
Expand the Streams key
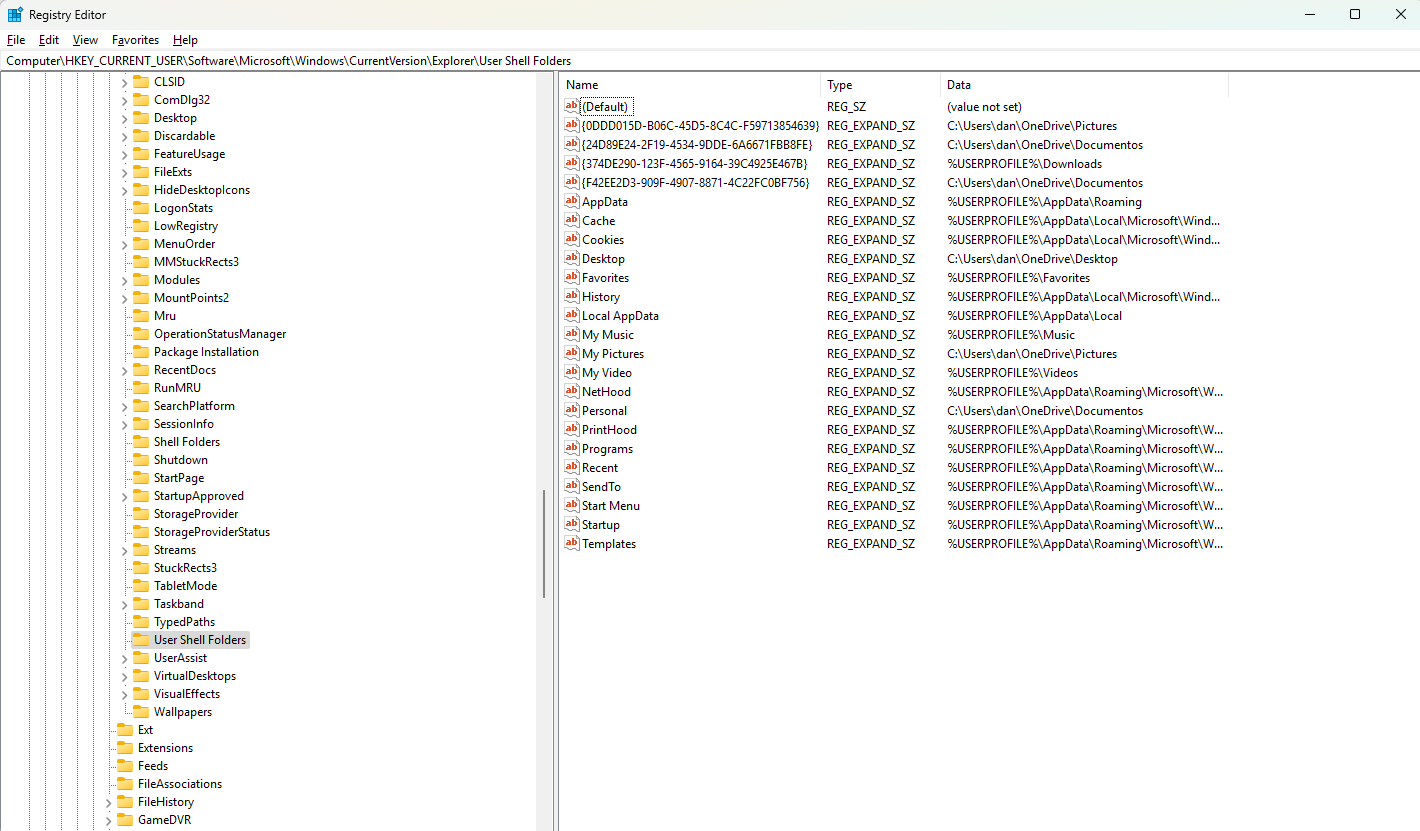[x=123, y=549]
